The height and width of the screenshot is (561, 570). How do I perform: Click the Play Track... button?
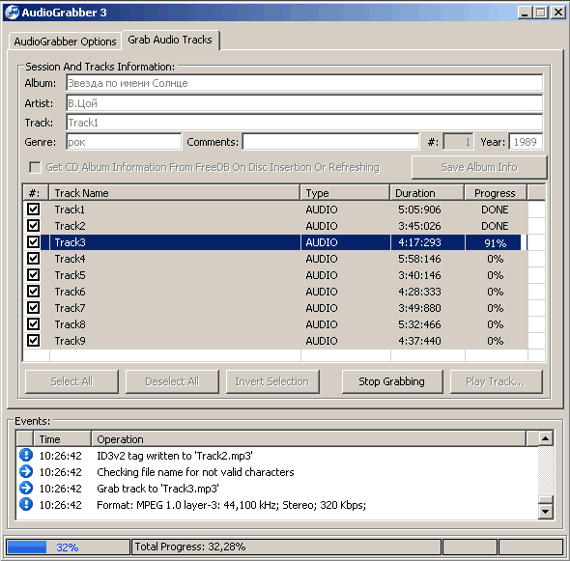click(496, 381)
